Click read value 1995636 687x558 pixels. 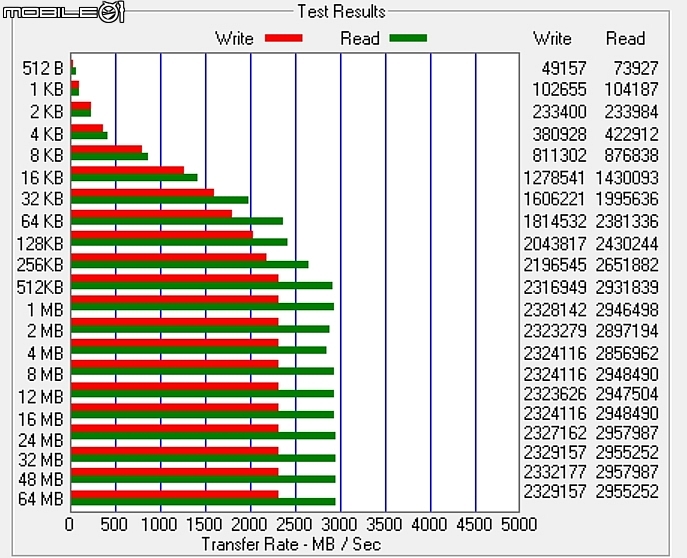click(x=627, y=199)
